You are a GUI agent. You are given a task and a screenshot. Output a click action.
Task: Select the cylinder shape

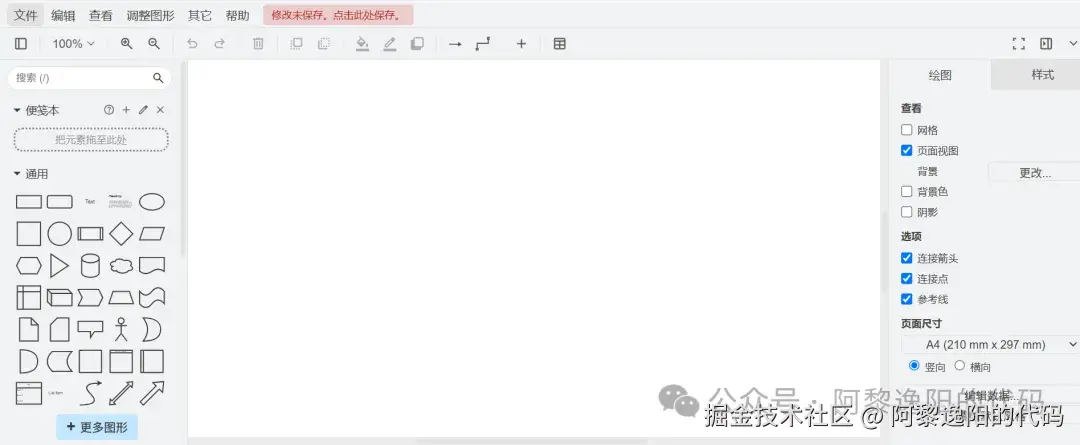[x=90, y=266]
